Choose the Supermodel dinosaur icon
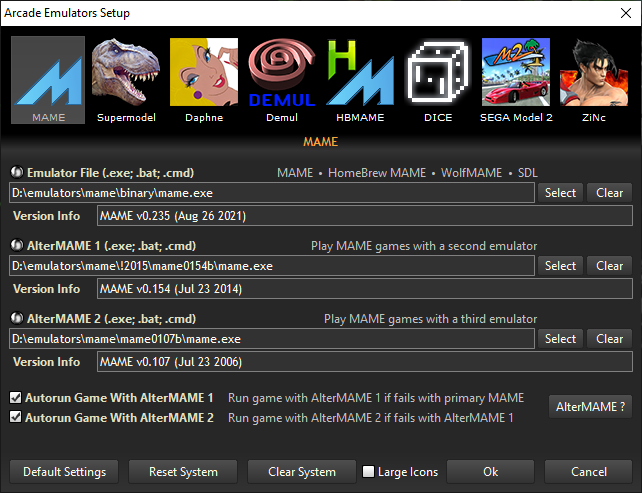This screenshot has height=493, width=642. click(125, 80)
